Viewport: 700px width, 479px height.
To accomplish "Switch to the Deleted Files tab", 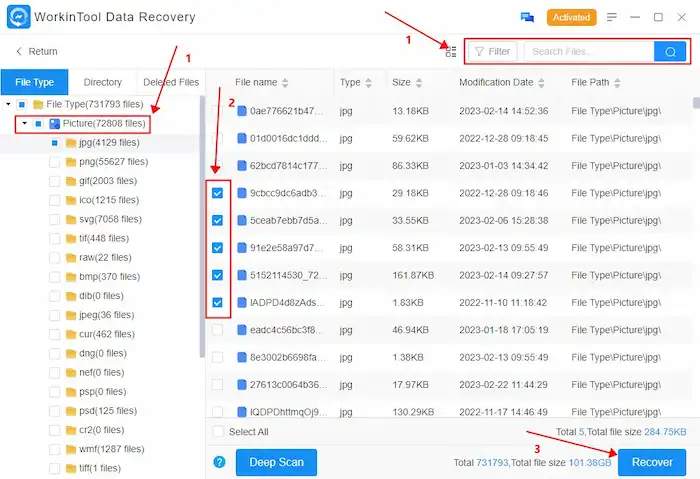I will click(x=171, y=82).
